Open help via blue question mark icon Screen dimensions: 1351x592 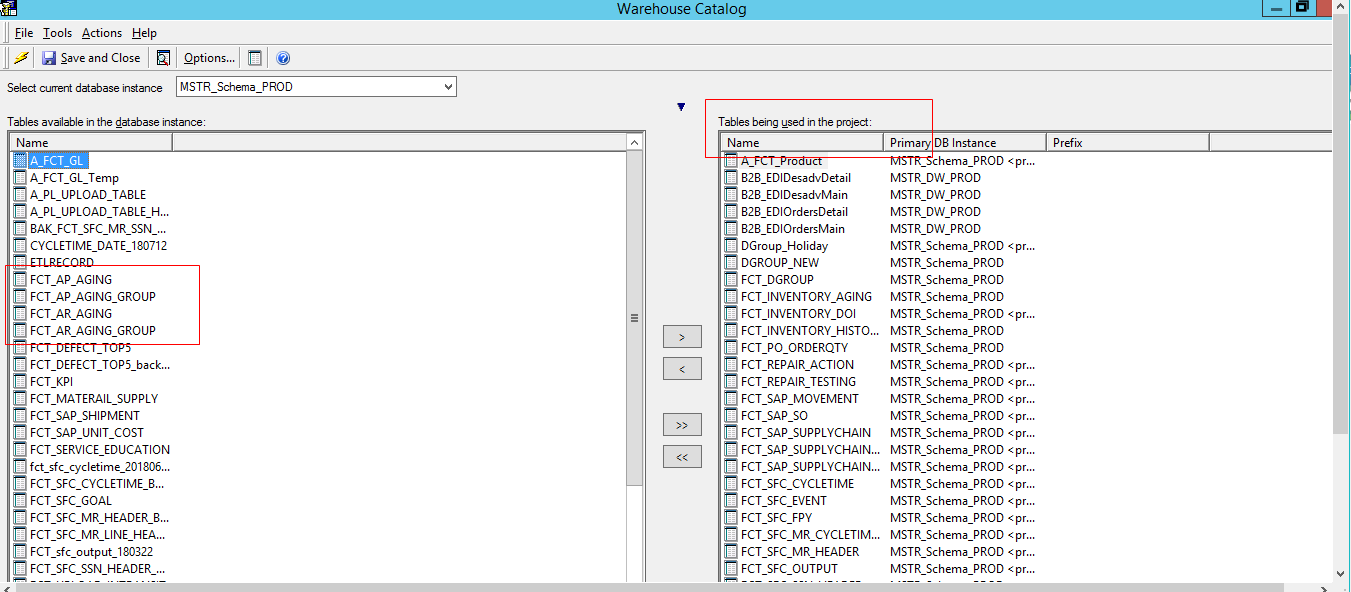click(283, 58)
